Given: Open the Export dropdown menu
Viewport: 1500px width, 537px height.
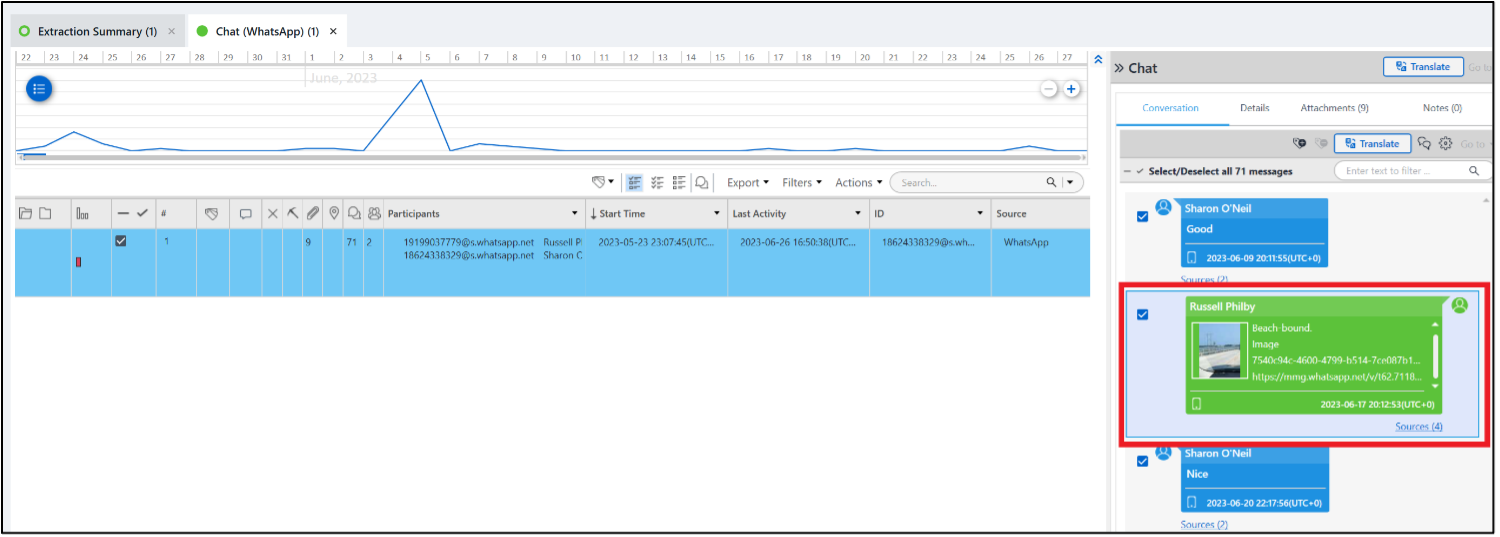Looking at the screenshot, I should (747, 183).
